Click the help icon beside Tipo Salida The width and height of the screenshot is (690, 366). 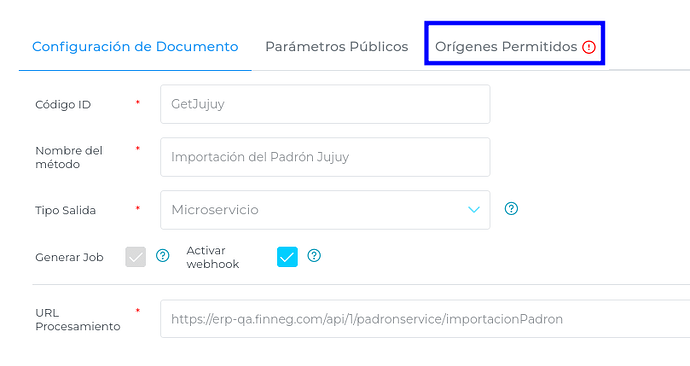(511, 209)
